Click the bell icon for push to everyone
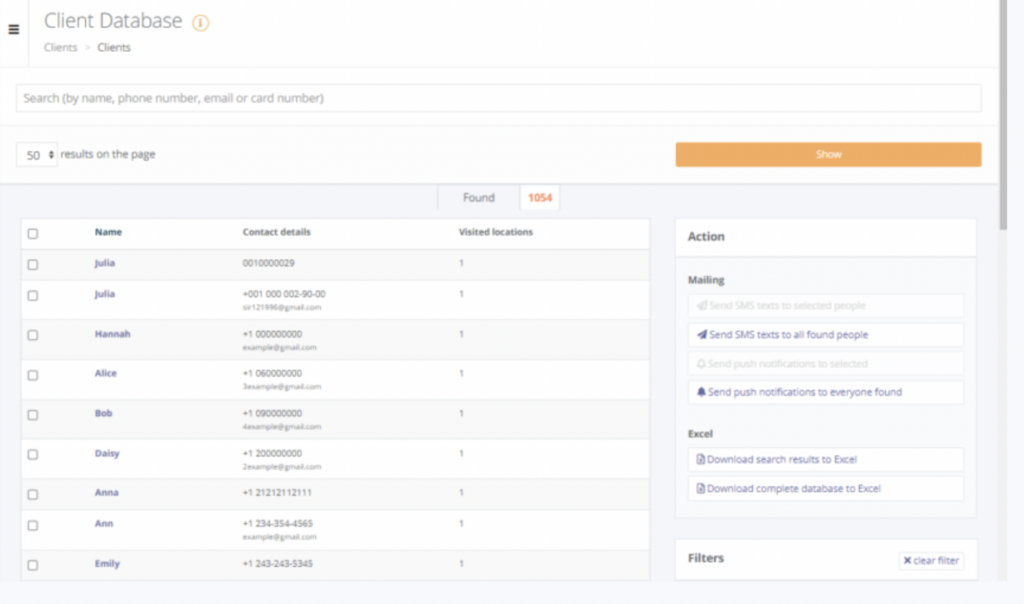Image resolution: width=1024 pixels, height=604 pixels. pyautogui.click(x=701, y=393)
